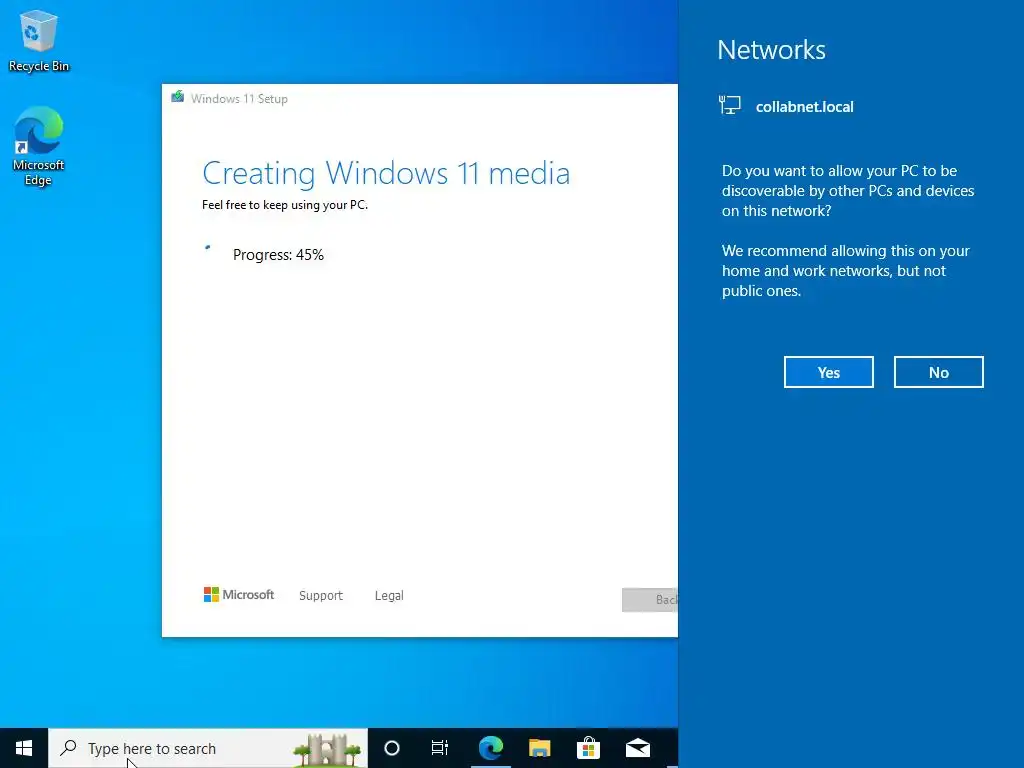Click the Microsoft logo in Setup

(239, 595)
